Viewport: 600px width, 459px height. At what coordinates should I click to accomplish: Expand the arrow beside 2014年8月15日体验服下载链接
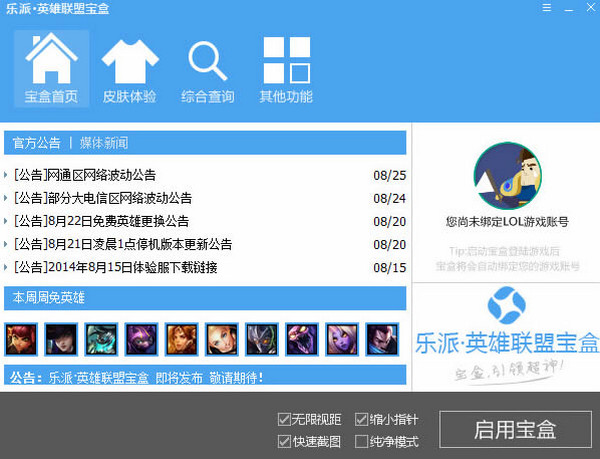point(7,268)
